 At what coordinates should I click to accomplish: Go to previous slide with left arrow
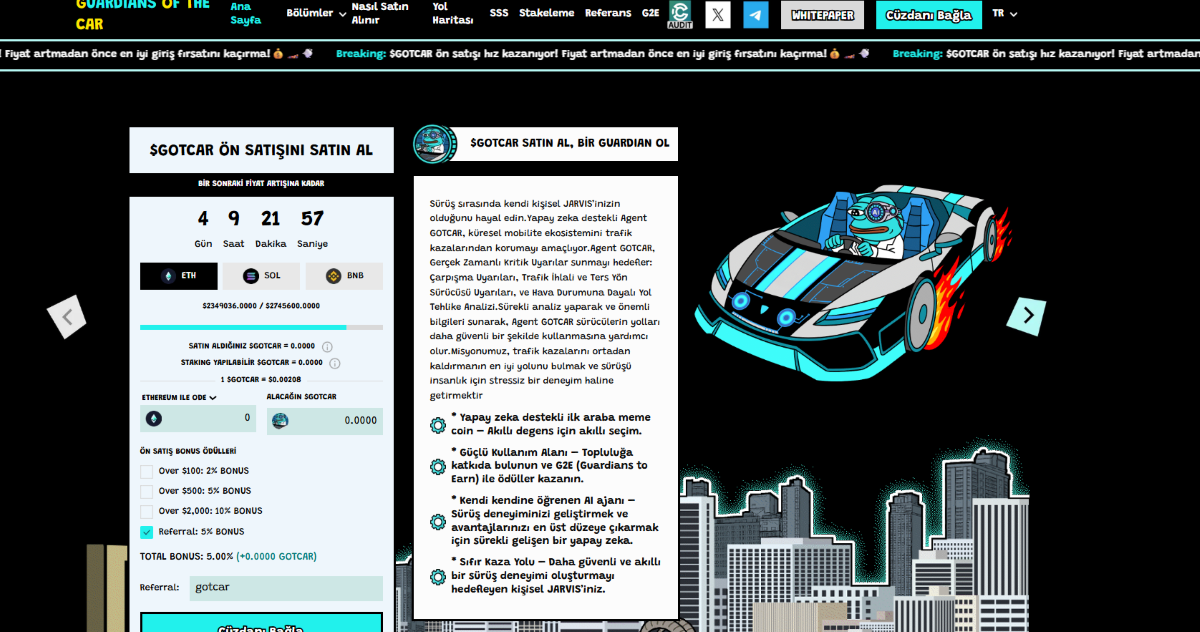tap(67, 317)
